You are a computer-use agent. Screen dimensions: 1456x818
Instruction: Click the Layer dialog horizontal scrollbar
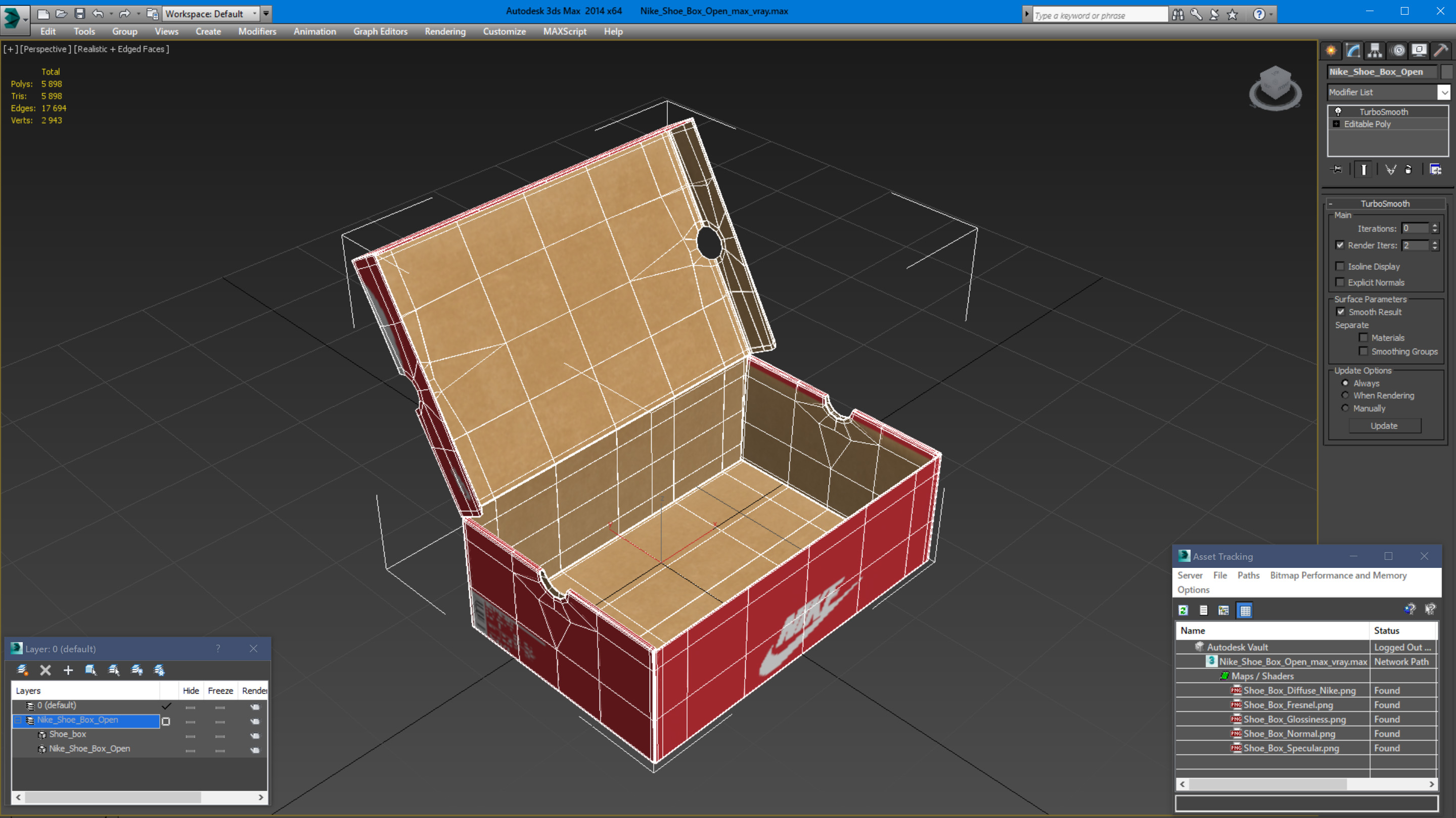click(139, 797)
